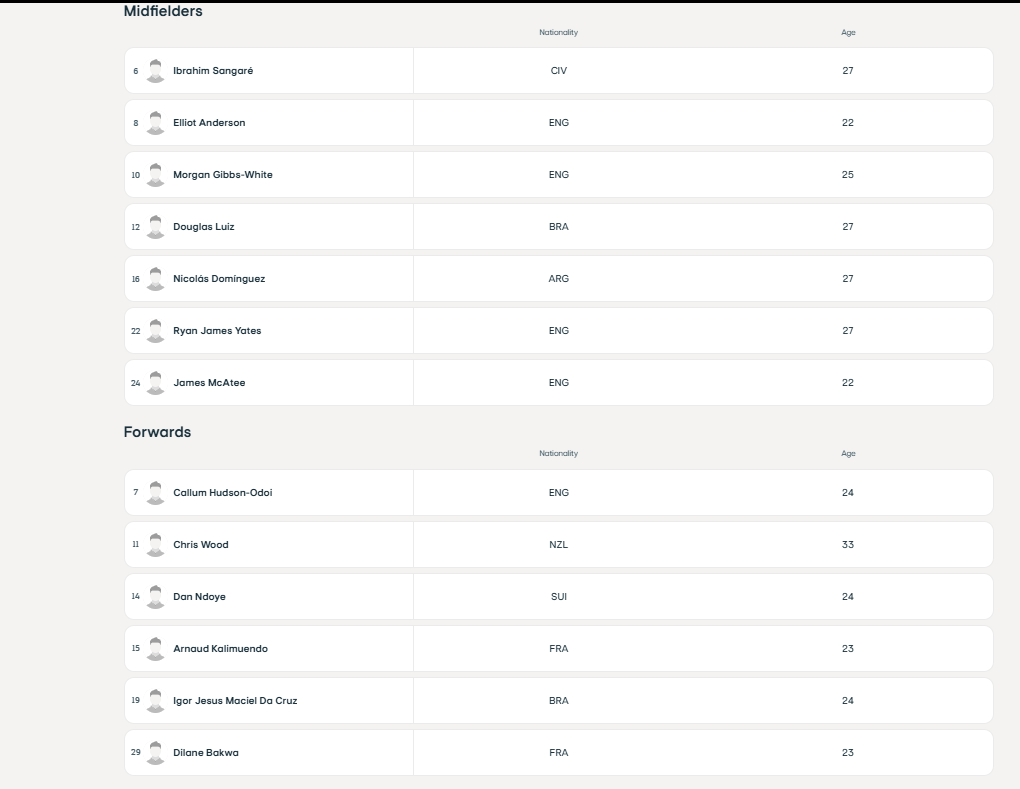Open Nicolás Domínguez player profile
Viewport: 1020px width, 789px height.
[219, 279]
